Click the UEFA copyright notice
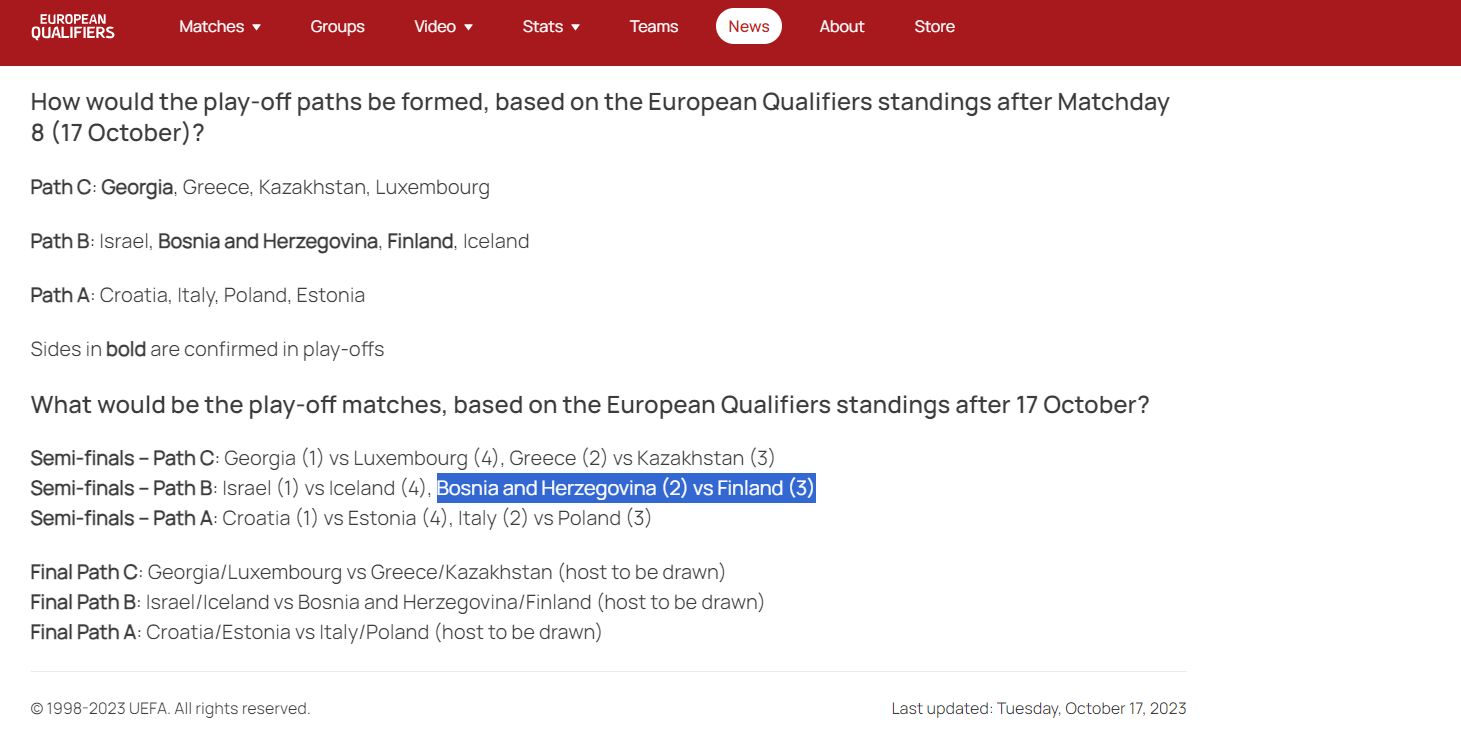1461x730 pixels. [x=170, y=708]
